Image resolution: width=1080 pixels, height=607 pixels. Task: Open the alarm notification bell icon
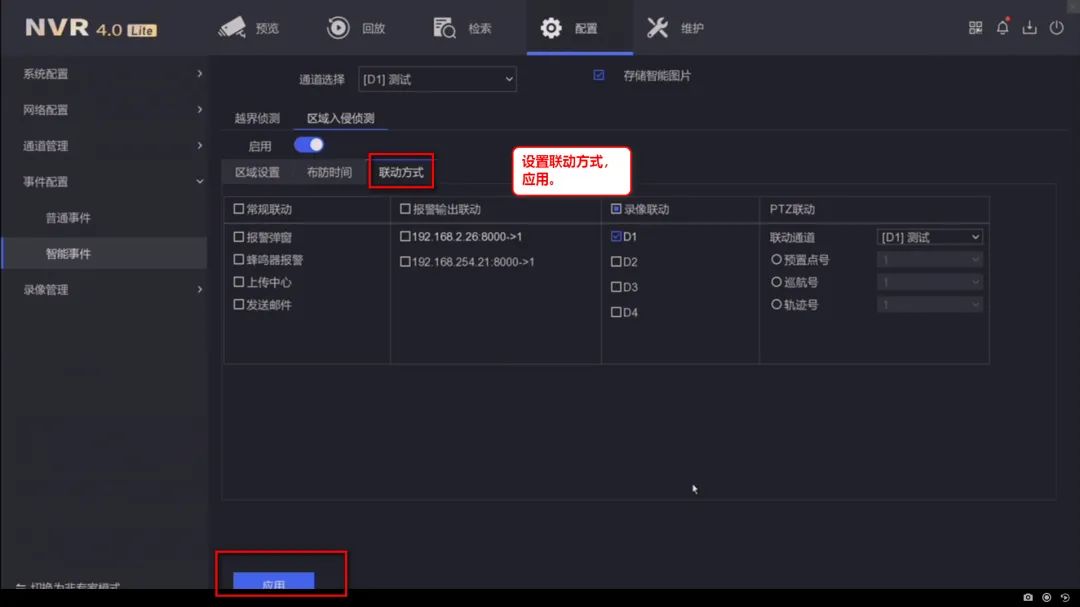[1002, 28]
